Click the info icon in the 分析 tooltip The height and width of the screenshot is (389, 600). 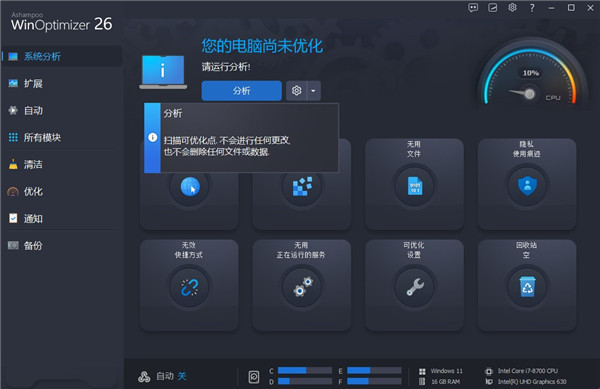pos(152,137)
